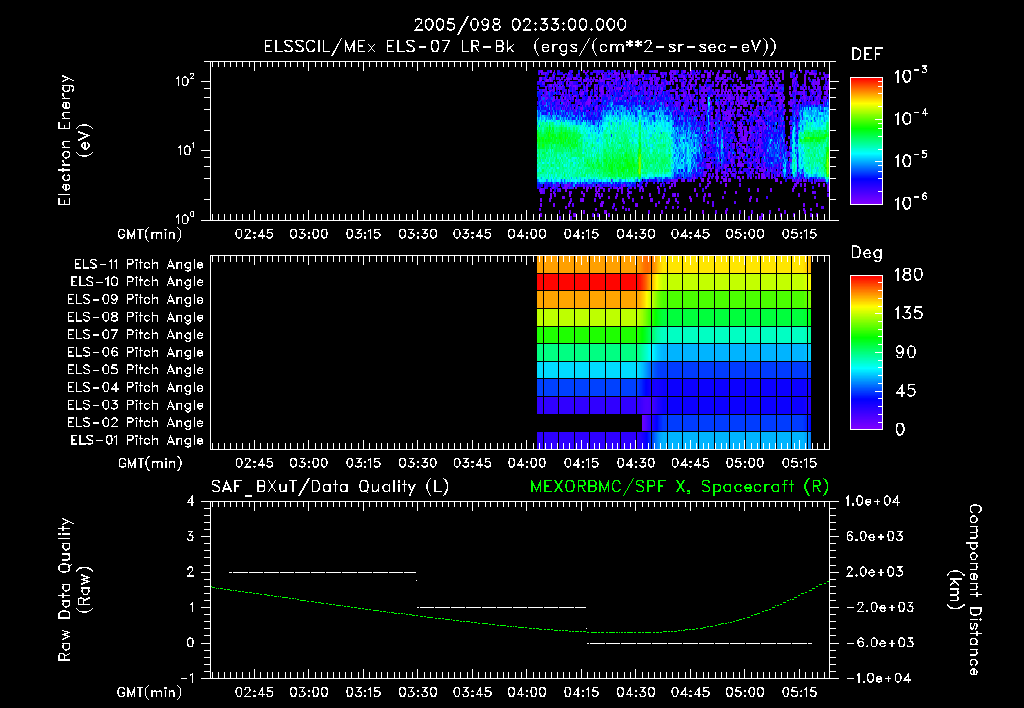Screen dimensions: 1024x708
Task: Click the SAF_BXuT/Data Quality (L) label
Action: point(330,487)
